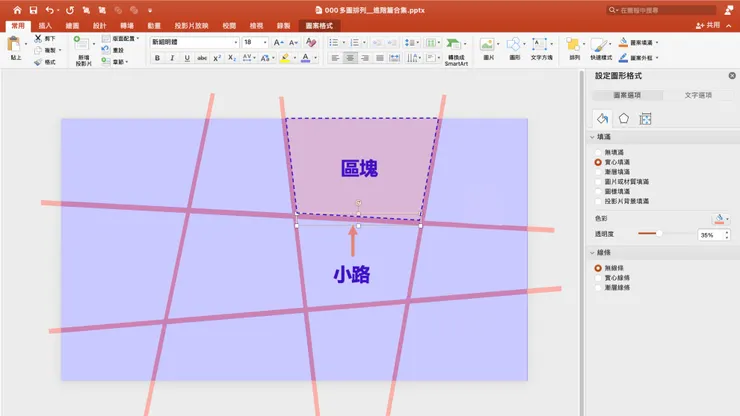
Task: Click the 共用 Share button
Action: point(708,25)
